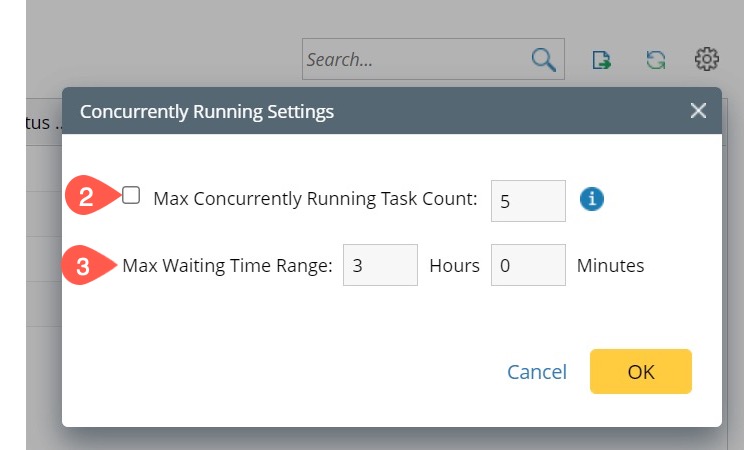This screenshot has width=744, height=450.
Task: Click the task count field showing 5
Action: tap(528, 201)
